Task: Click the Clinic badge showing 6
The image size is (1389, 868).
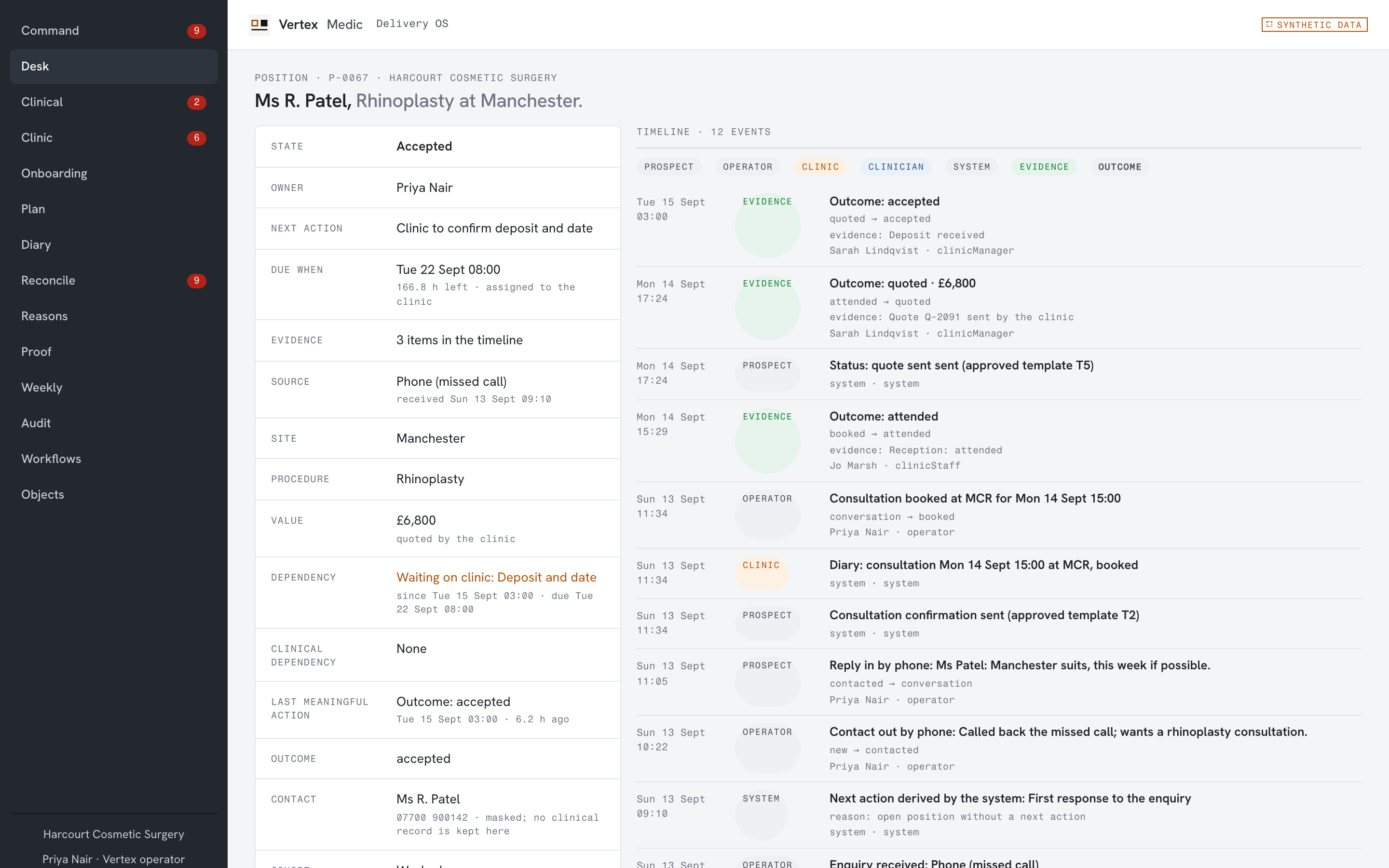Action: (196, 138)
